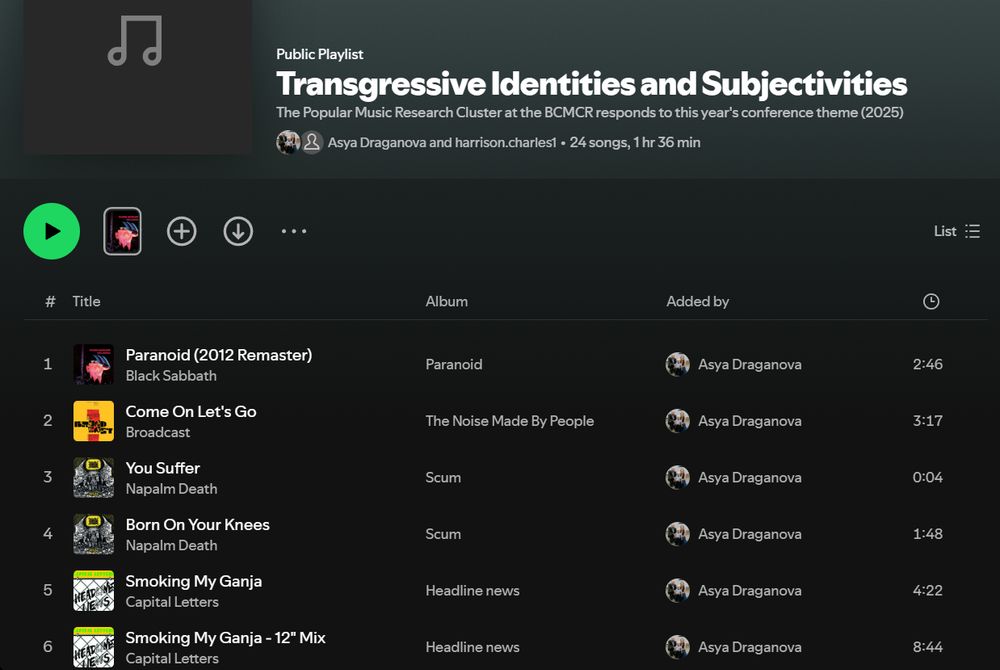Click You Suffer cover art thumbnail

point(94,477)
